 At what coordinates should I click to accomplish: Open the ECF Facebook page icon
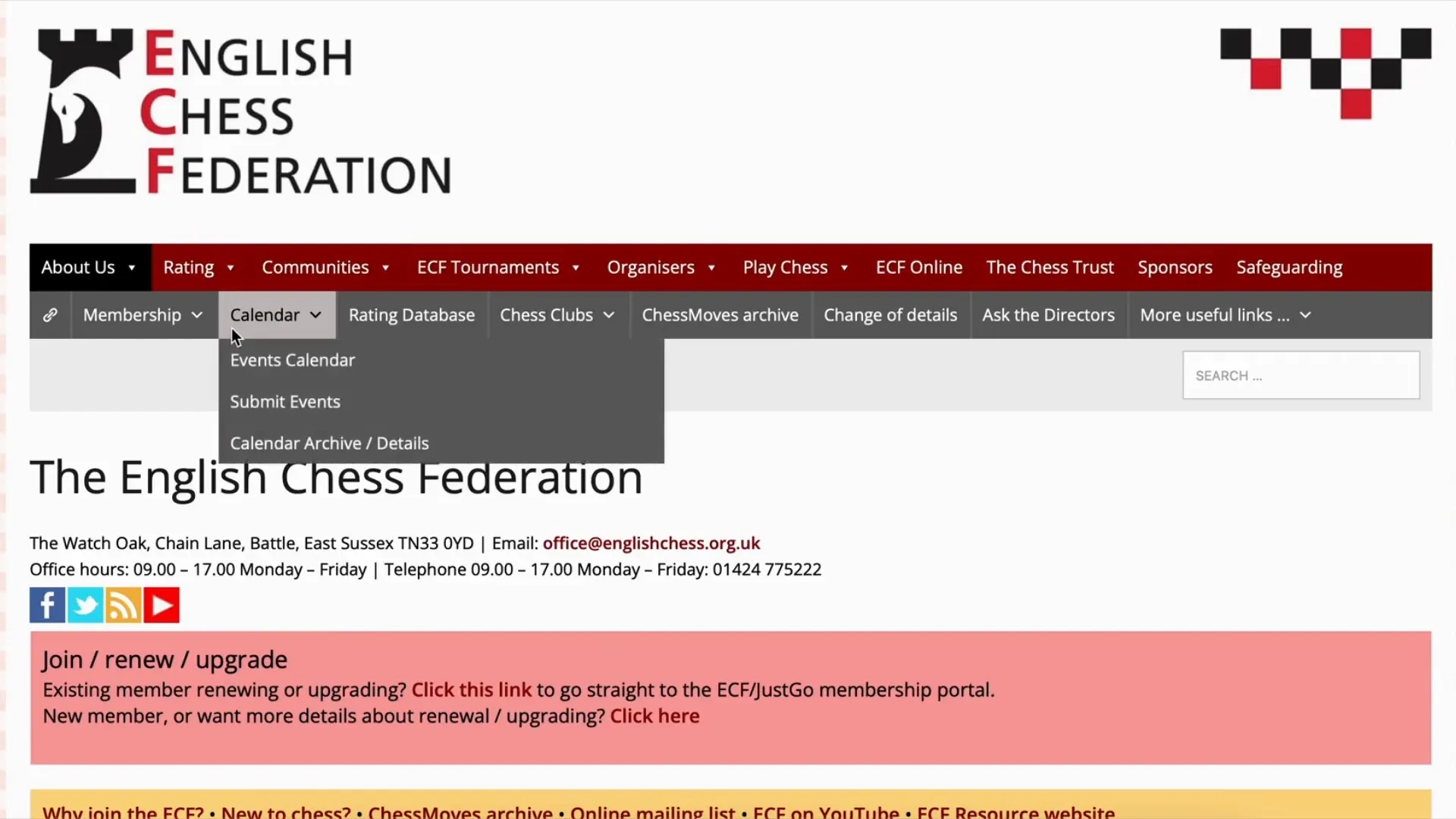click(47, 605)
